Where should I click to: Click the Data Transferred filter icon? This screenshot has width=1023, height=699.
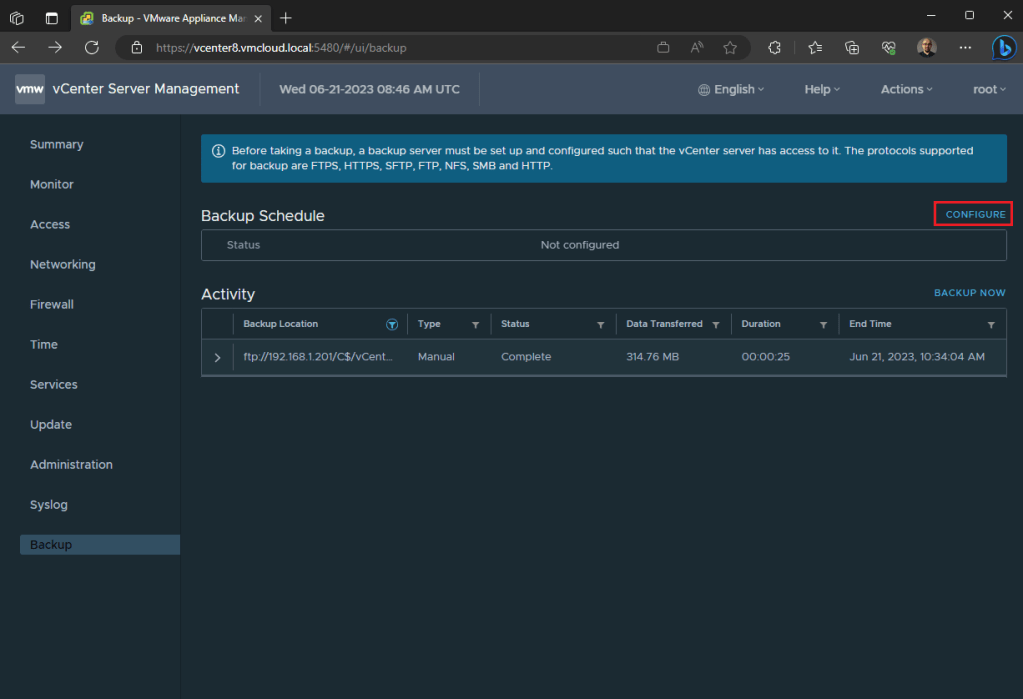tap(715, 325)
